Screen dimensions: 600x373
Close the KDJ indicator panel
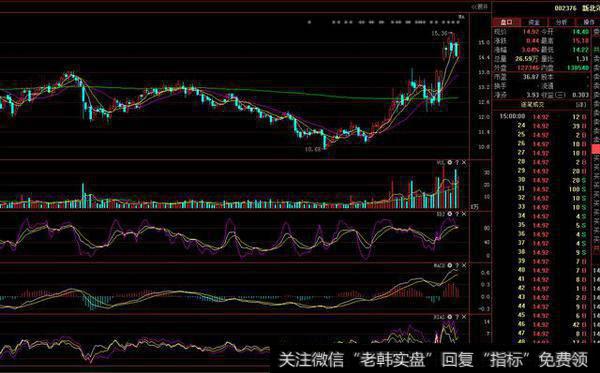tap(464, 214)
